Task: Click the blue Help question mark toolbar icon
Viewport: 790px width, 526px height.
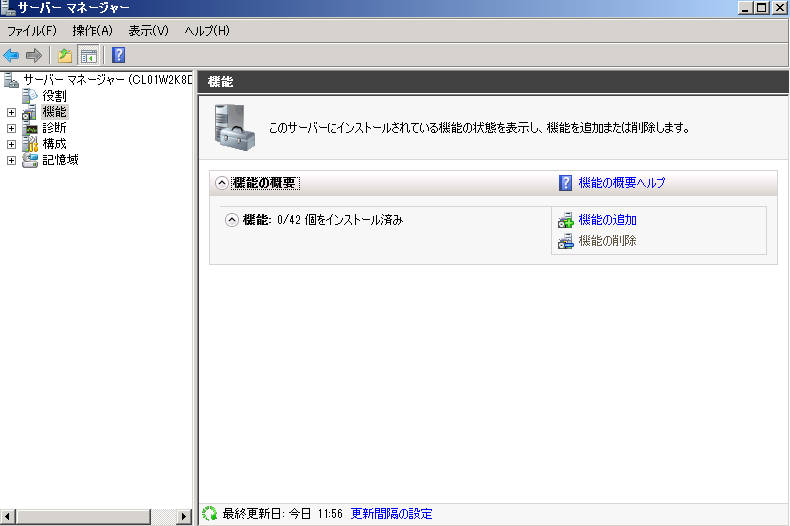Action: pos(118,55)
